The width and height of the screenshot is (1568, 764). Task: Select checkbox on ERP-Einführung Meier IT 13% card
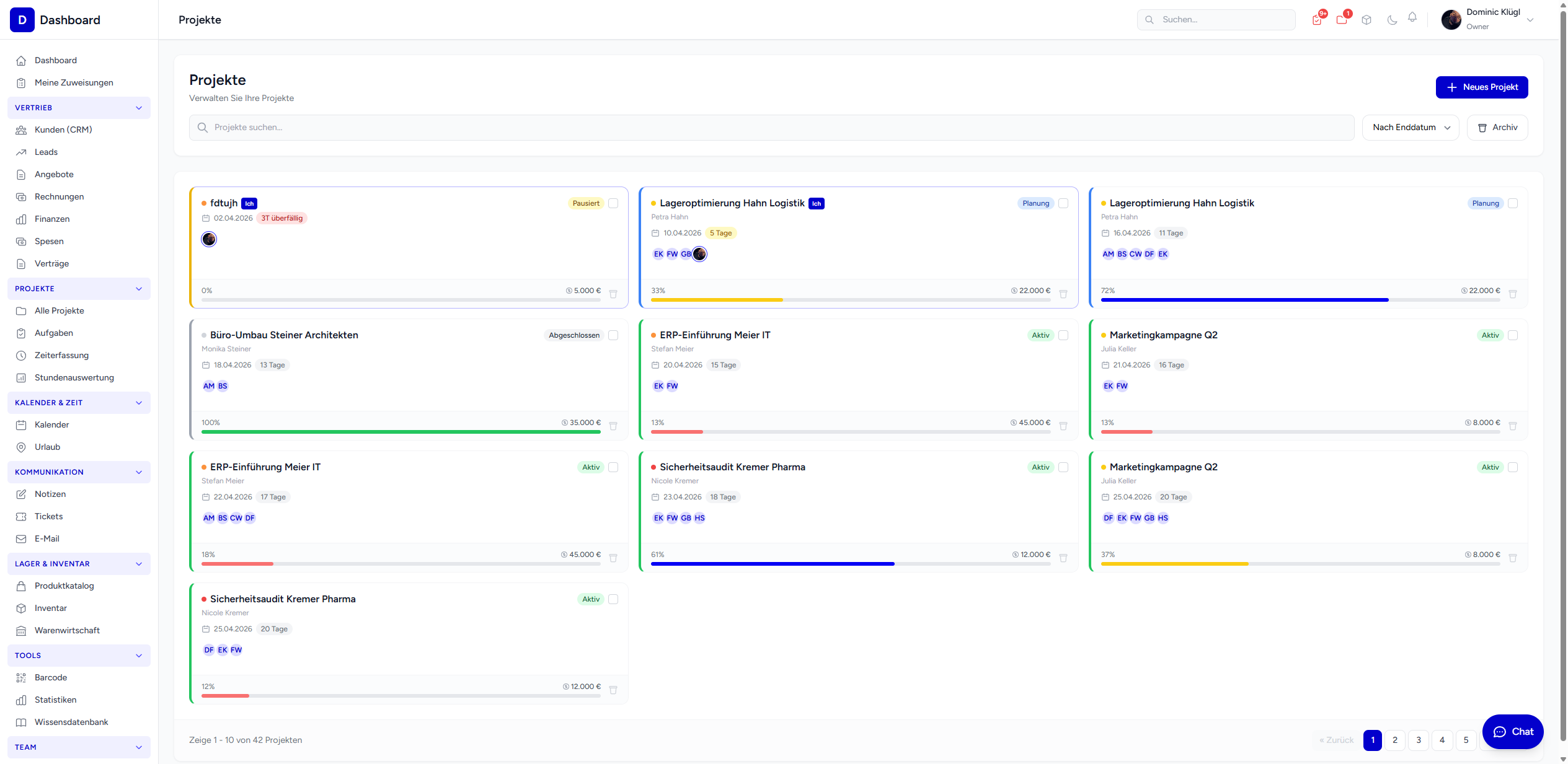1063,335
